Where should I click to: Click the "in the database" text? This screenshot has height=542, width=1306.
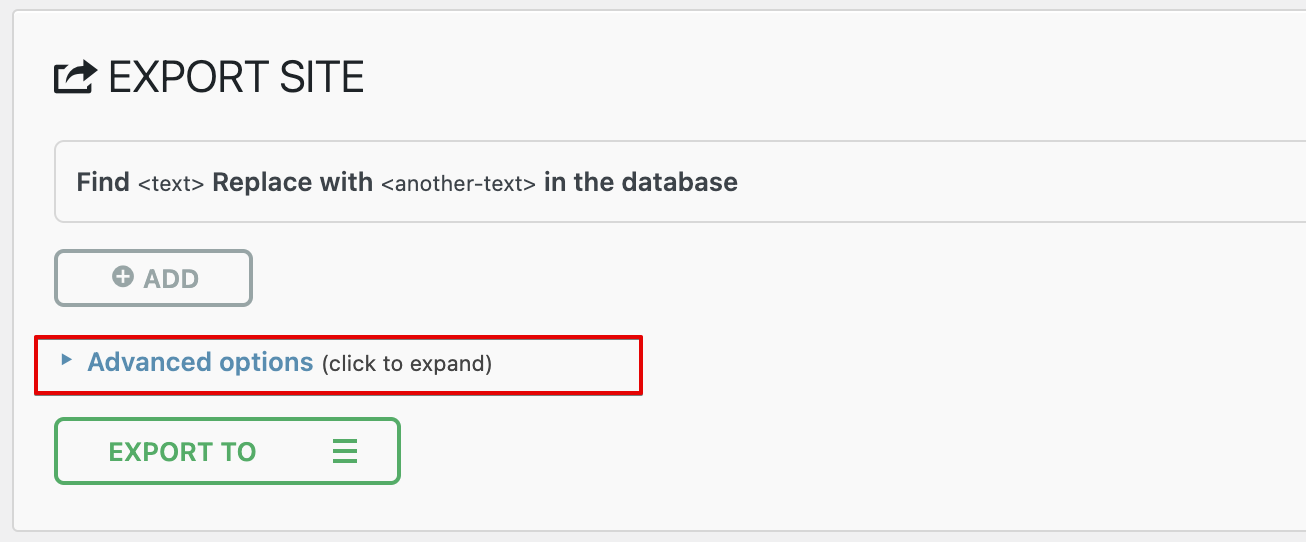(641, 182)
